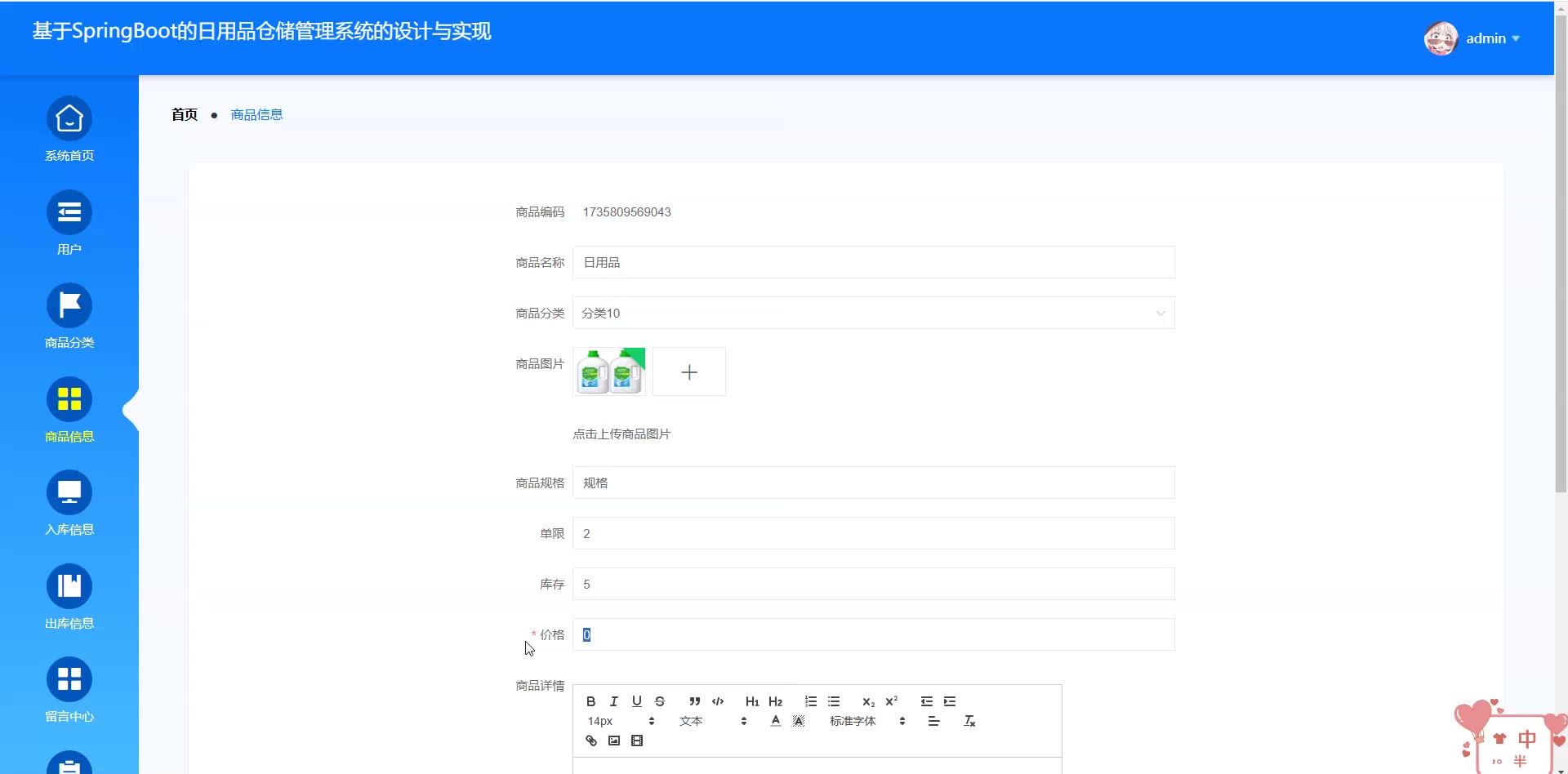Open the 文本 heading style dropdown
The height and width of the screenshot is (774, 1568).
(x=713, y=721)
